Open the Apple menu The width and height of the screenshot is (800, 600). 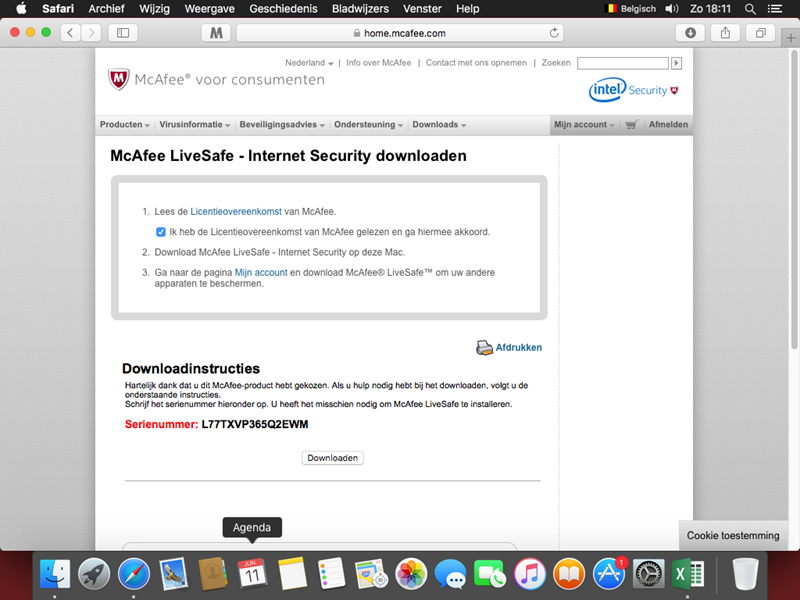(x=21, y=9)
